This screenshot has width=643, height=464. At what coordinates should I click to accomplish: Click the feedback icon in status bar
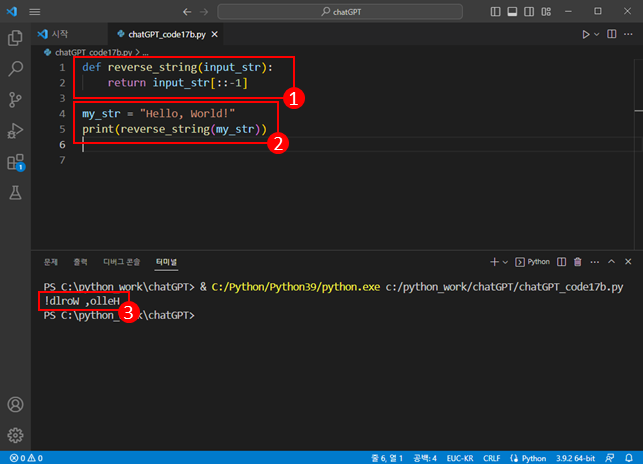pos(610,458)
